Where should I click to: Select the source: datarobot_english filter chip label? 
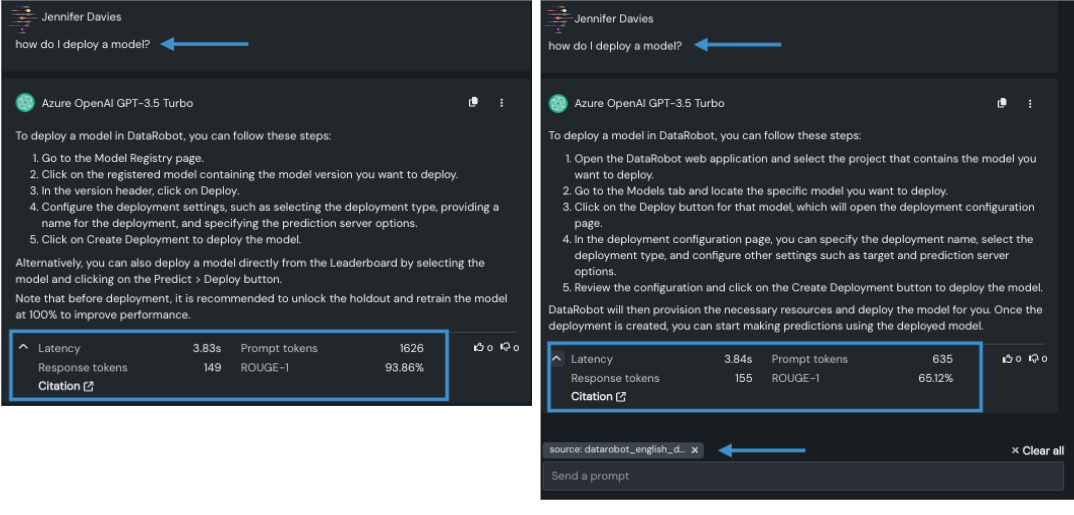[x=617, y=450]
